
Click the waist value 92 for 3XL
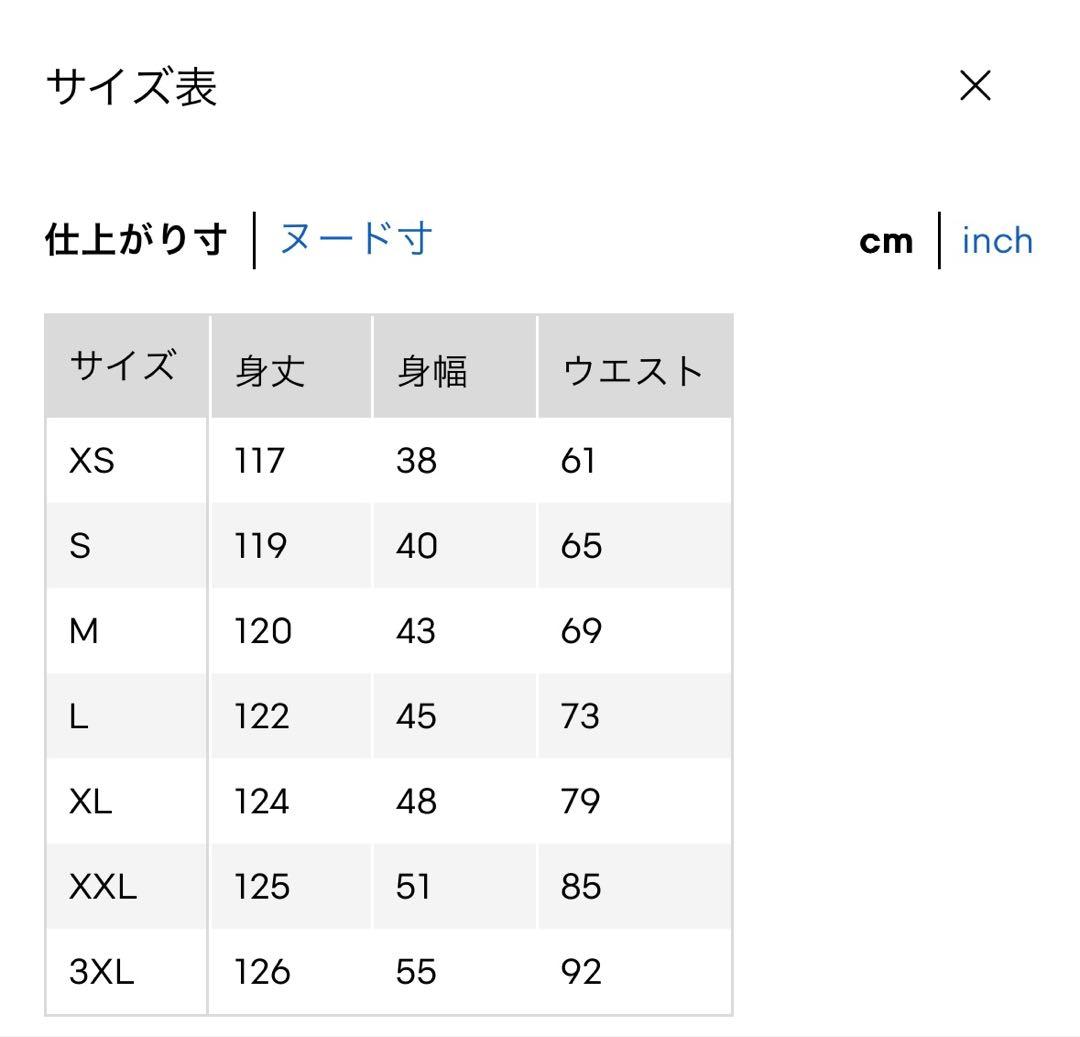[581, 972]
